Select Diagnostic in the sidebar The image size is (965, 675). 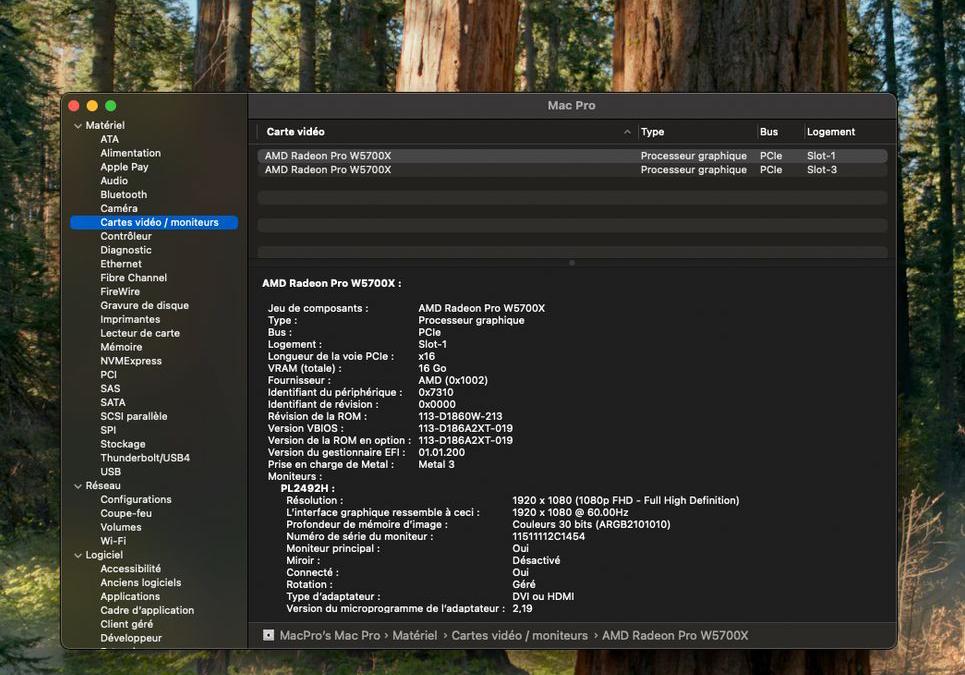[126, 250]
